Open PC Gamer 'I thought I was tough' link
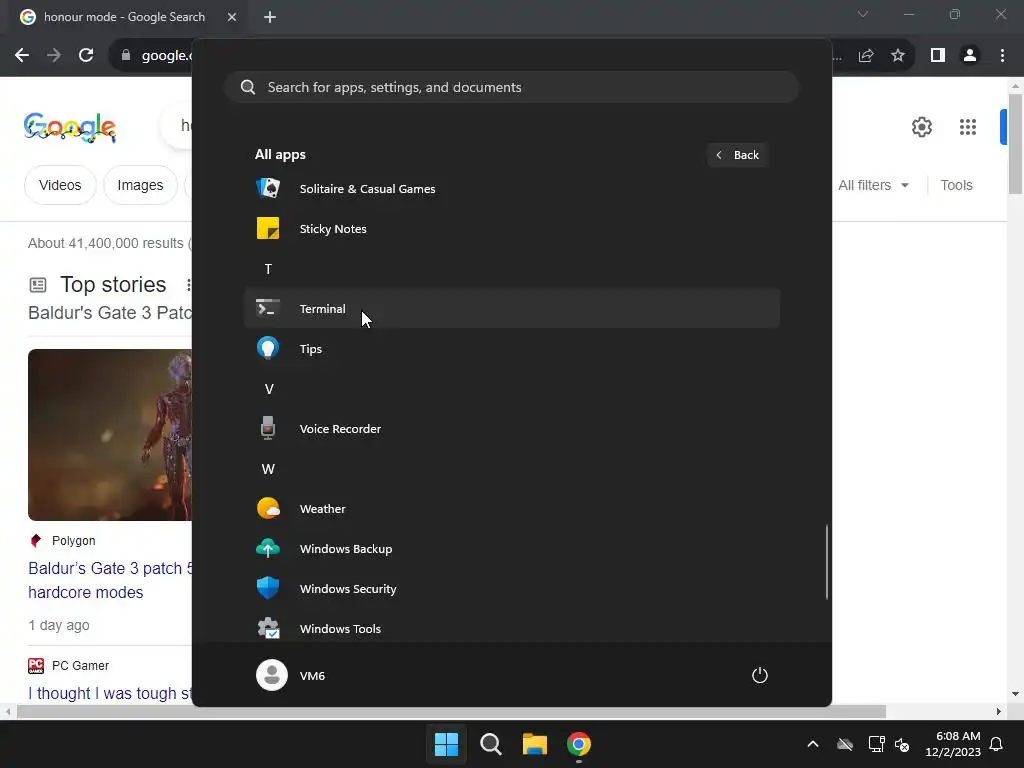This screenshot has width=1024, height=768. click(110, 693)
